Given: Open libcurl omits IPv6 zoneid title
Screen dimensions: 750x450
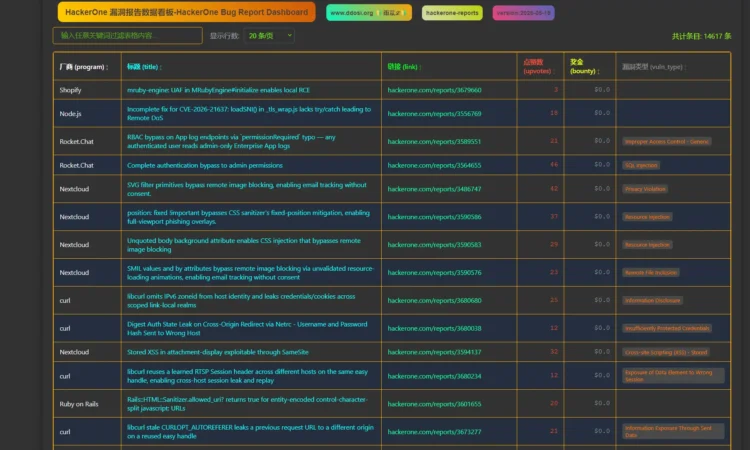Looking at the screenshot, I should (241, 300).
